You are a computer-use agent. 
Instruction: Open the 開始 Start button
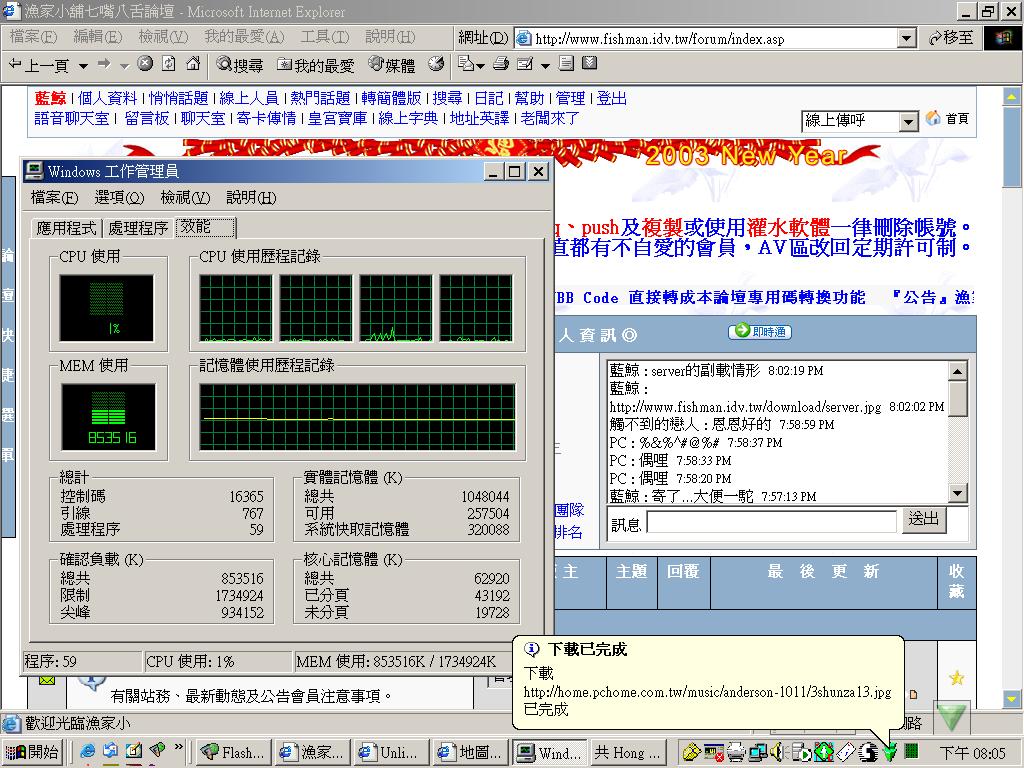32,752
